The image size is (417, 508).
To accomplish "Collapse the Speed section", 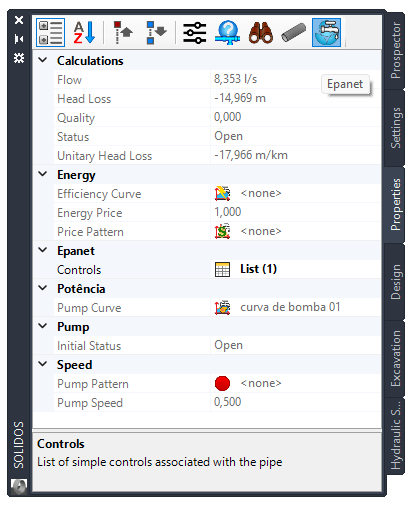I will point(43,364).
